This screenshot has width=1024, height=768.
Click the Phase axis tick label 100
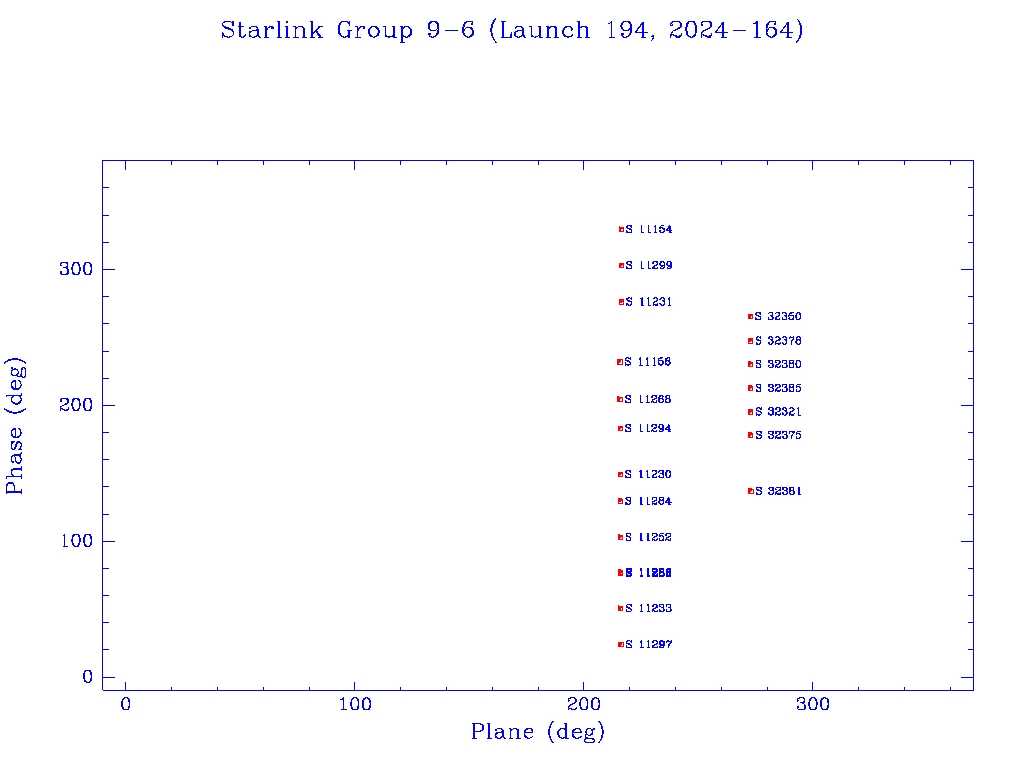pos(76,541)
